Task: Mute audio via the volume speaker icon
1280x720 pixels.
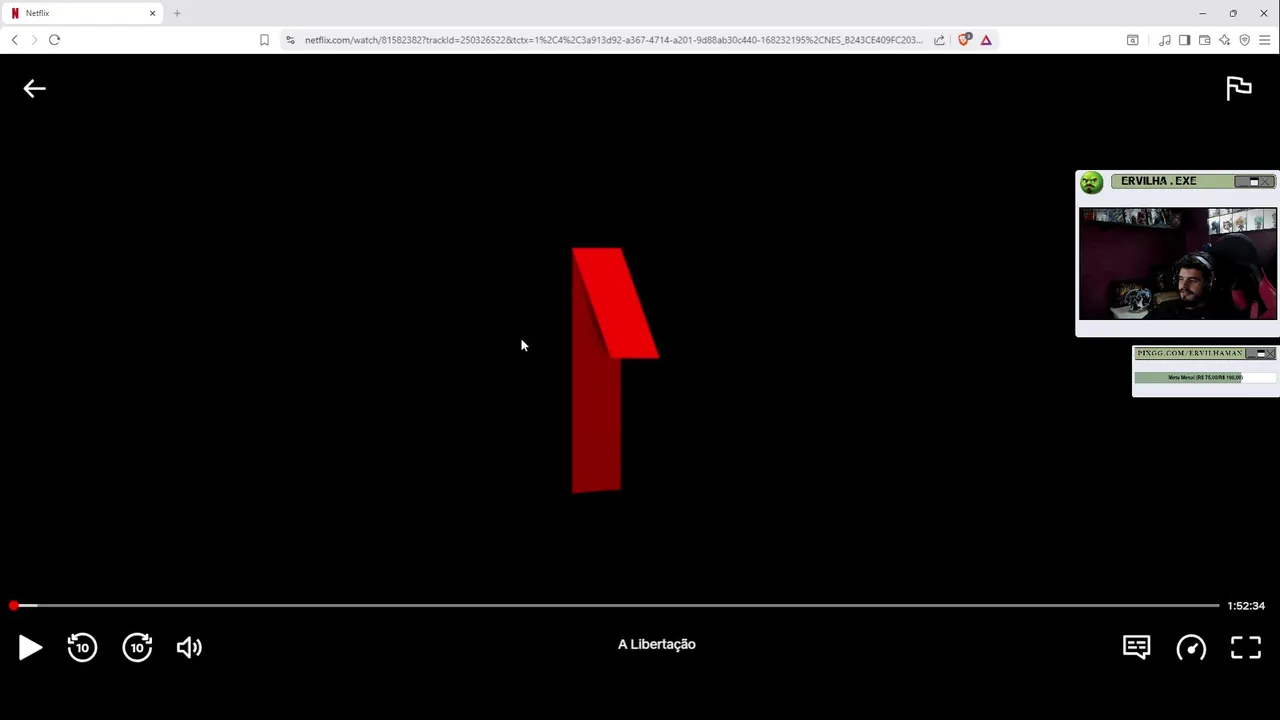Action: pos(189,647)
